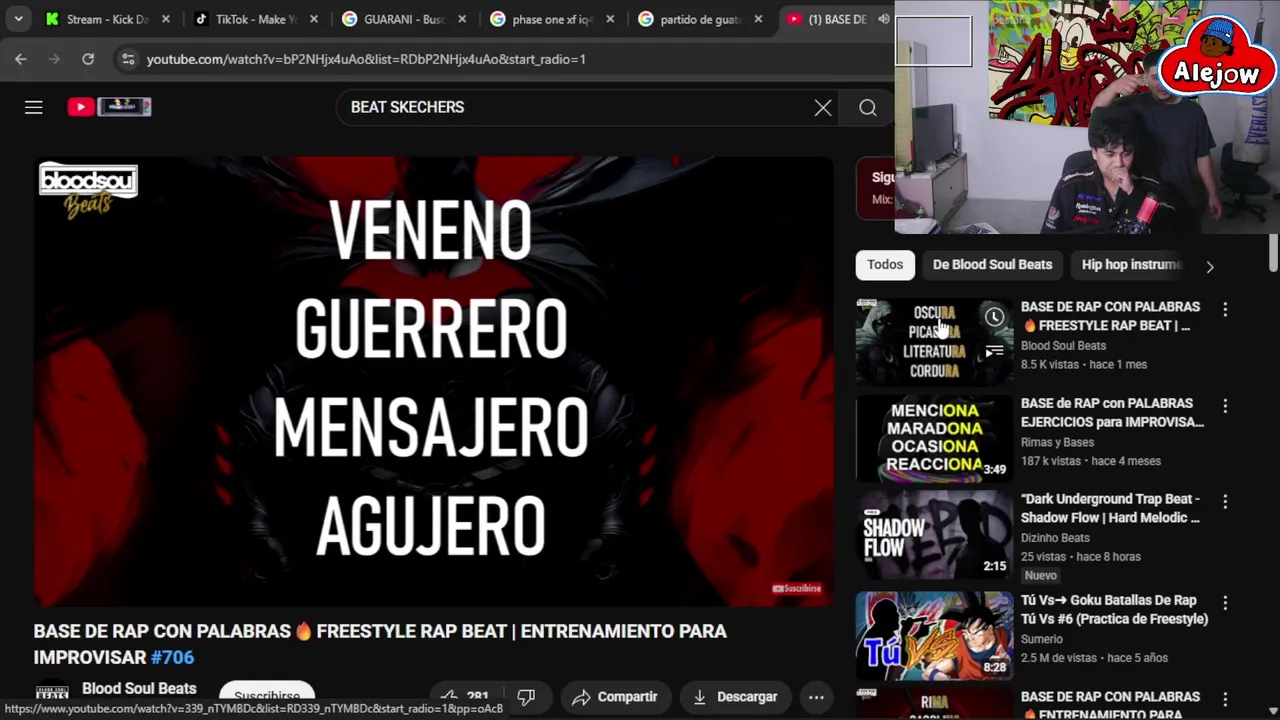Viewport: 1280px width, 720px height.
Task: Select the Hip hop instrumental chip
Action: [x=1131, y=265]
